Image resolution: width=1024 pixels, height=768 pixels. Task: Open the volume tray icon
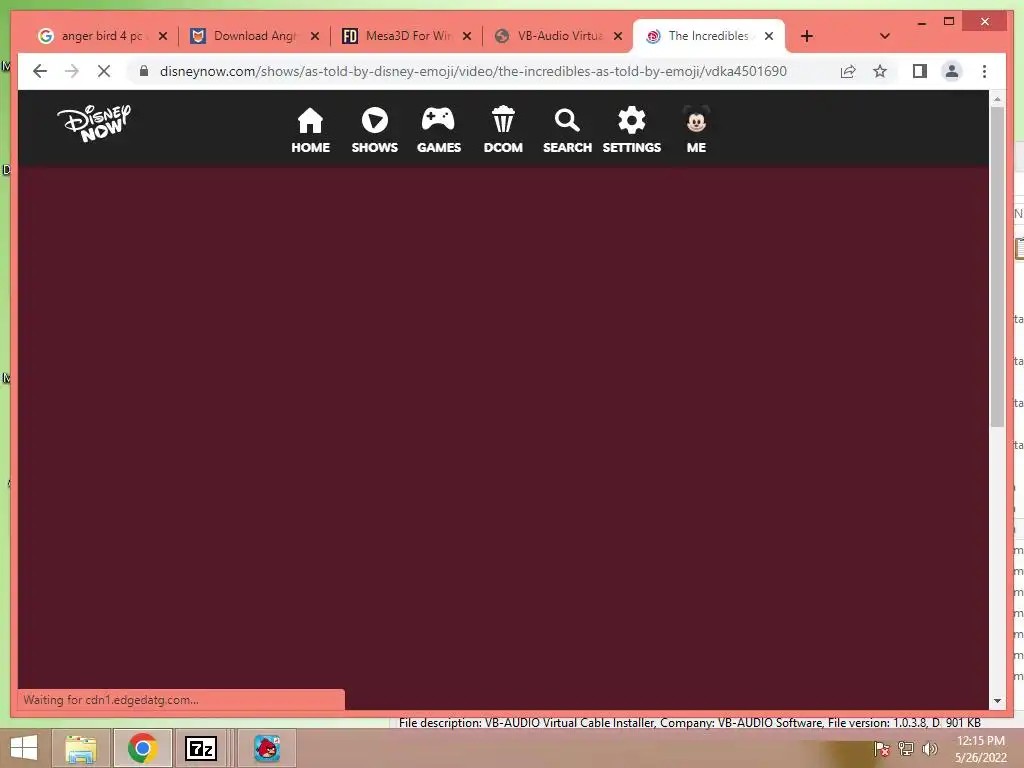click(x=929, y=749)
